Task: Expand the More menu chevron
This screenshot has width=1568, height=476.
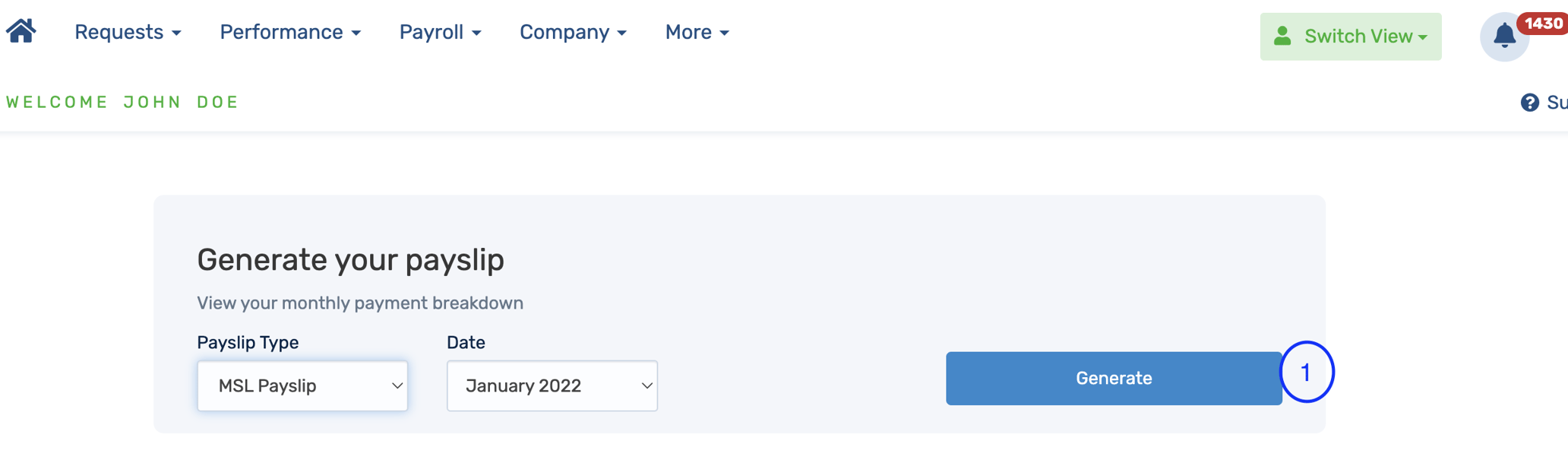Action: click(x=726, y=33)
